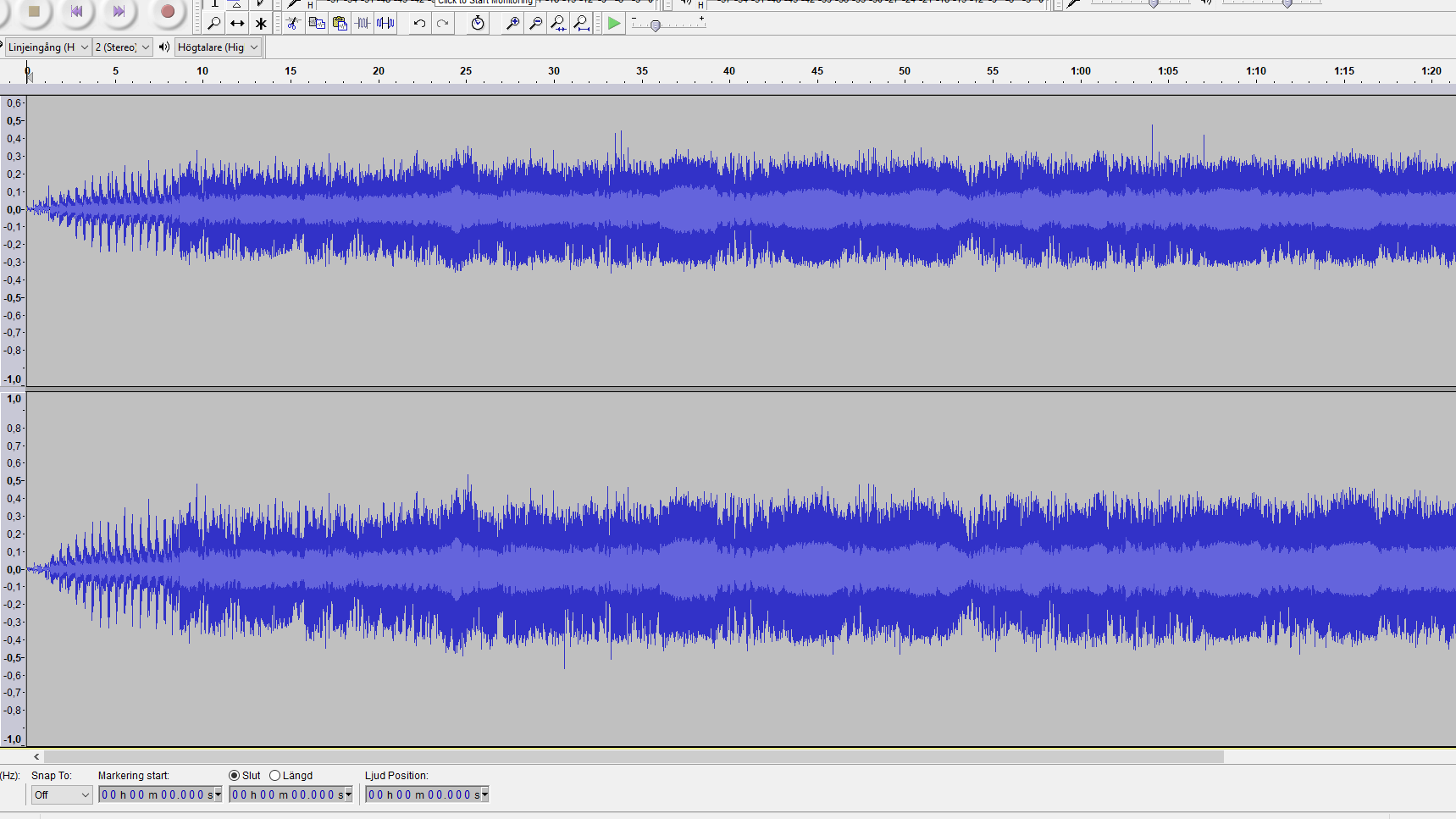Screen dimensions: 1456x819
Task: Open the Linjeingång recording device dropdown
Action: (x=48, y=47)
